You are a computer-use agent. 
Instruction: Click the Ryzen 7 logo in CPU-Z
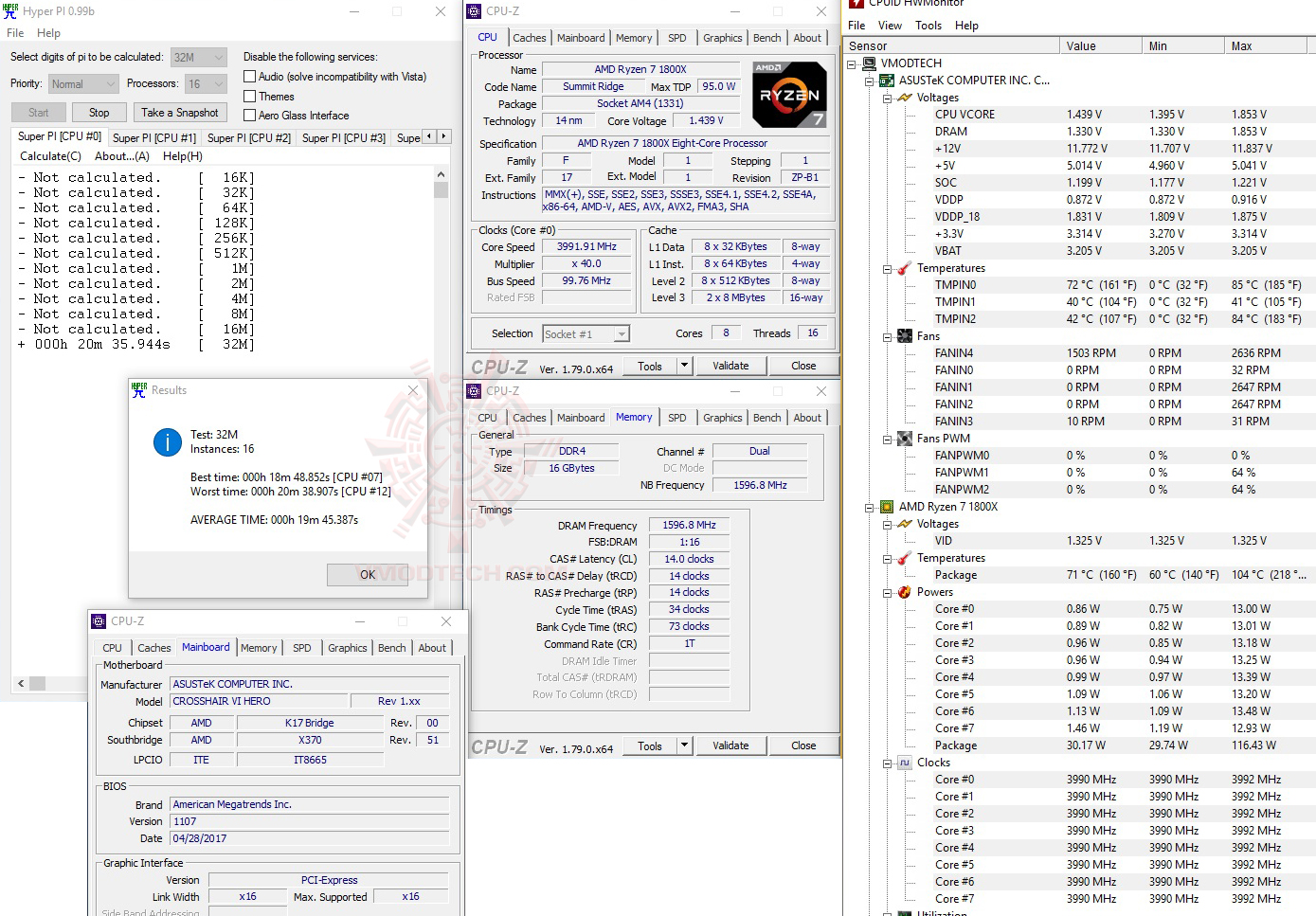(790, 95)
